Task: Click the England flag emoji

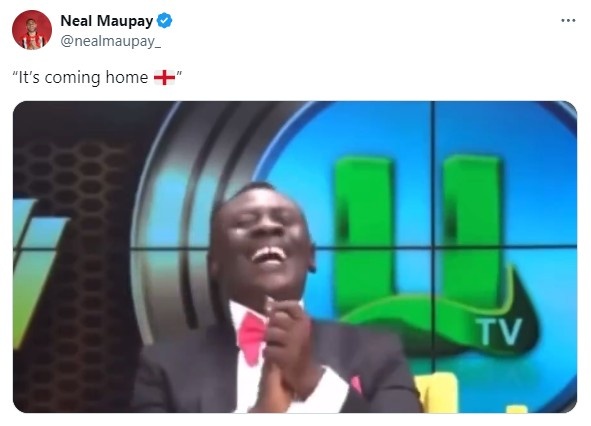Action: (x=164, y=78)
